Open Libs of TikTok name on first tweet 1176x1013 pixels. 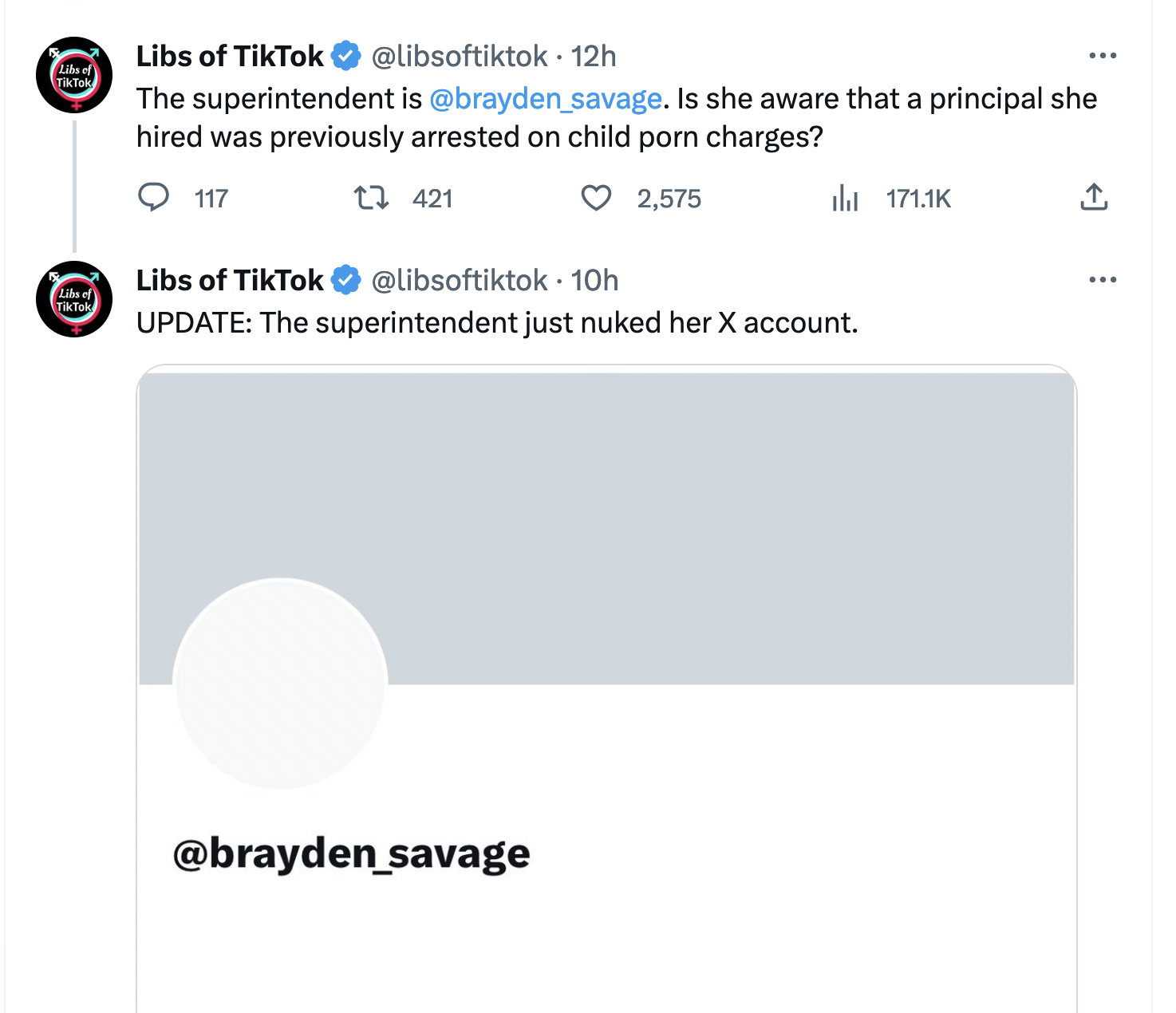pyautogui.click(x=230, y=57)
